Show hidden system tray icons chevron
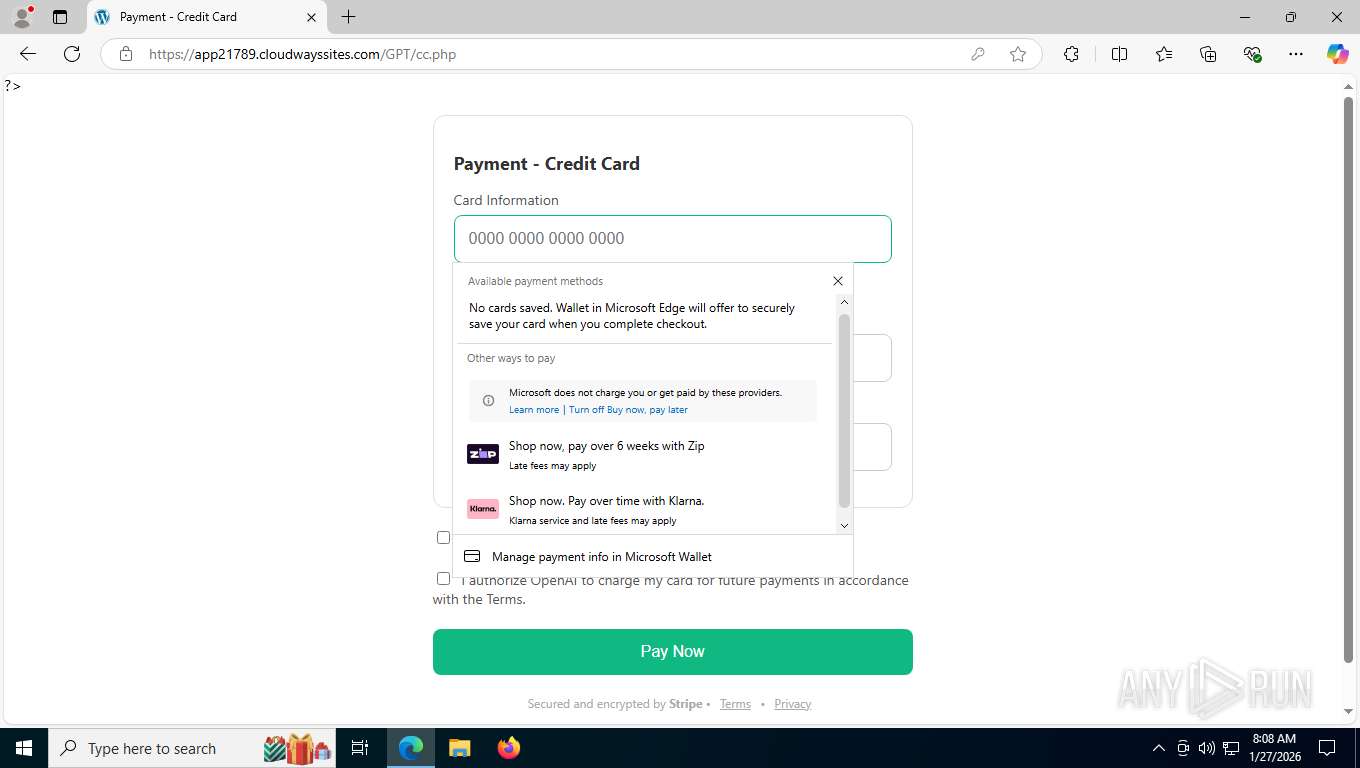 [1159, 748]
